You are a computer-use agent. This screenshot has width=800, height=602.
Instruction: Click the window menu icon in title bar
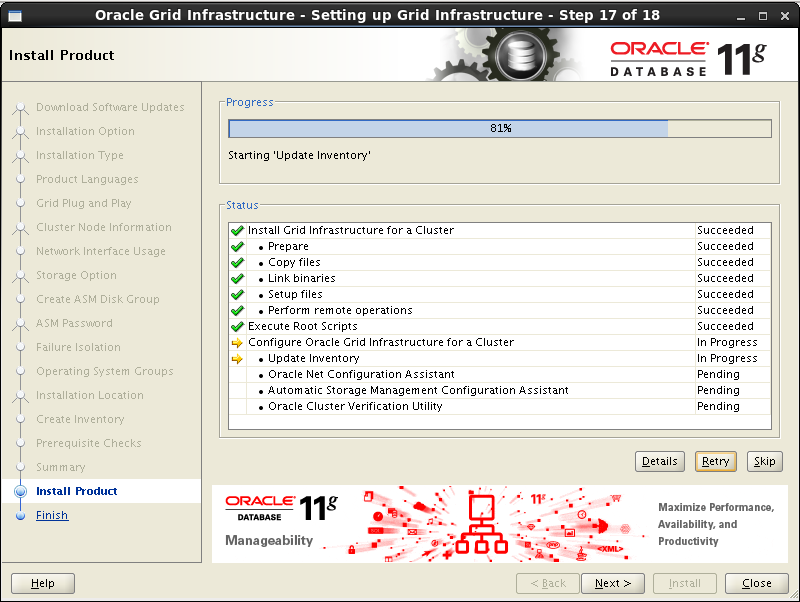click(x=12, y=15)
